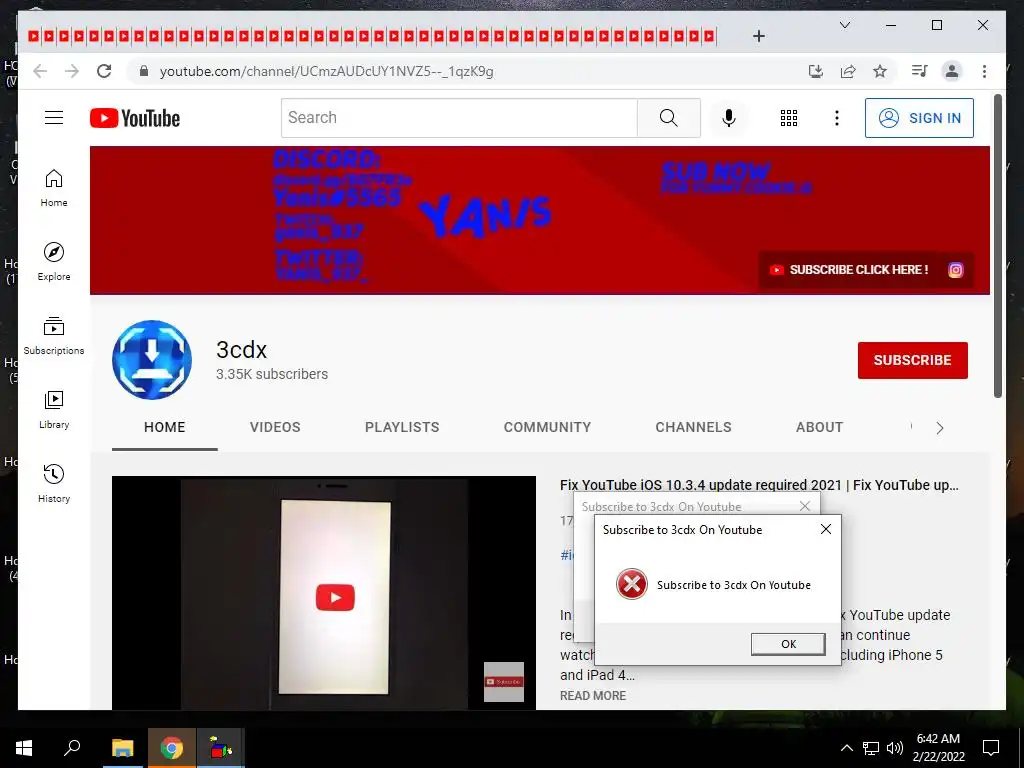Switch to the PLAYLISTS tab
The height and width of the screenshot is (768, 1024).
[x=402, y=427]
